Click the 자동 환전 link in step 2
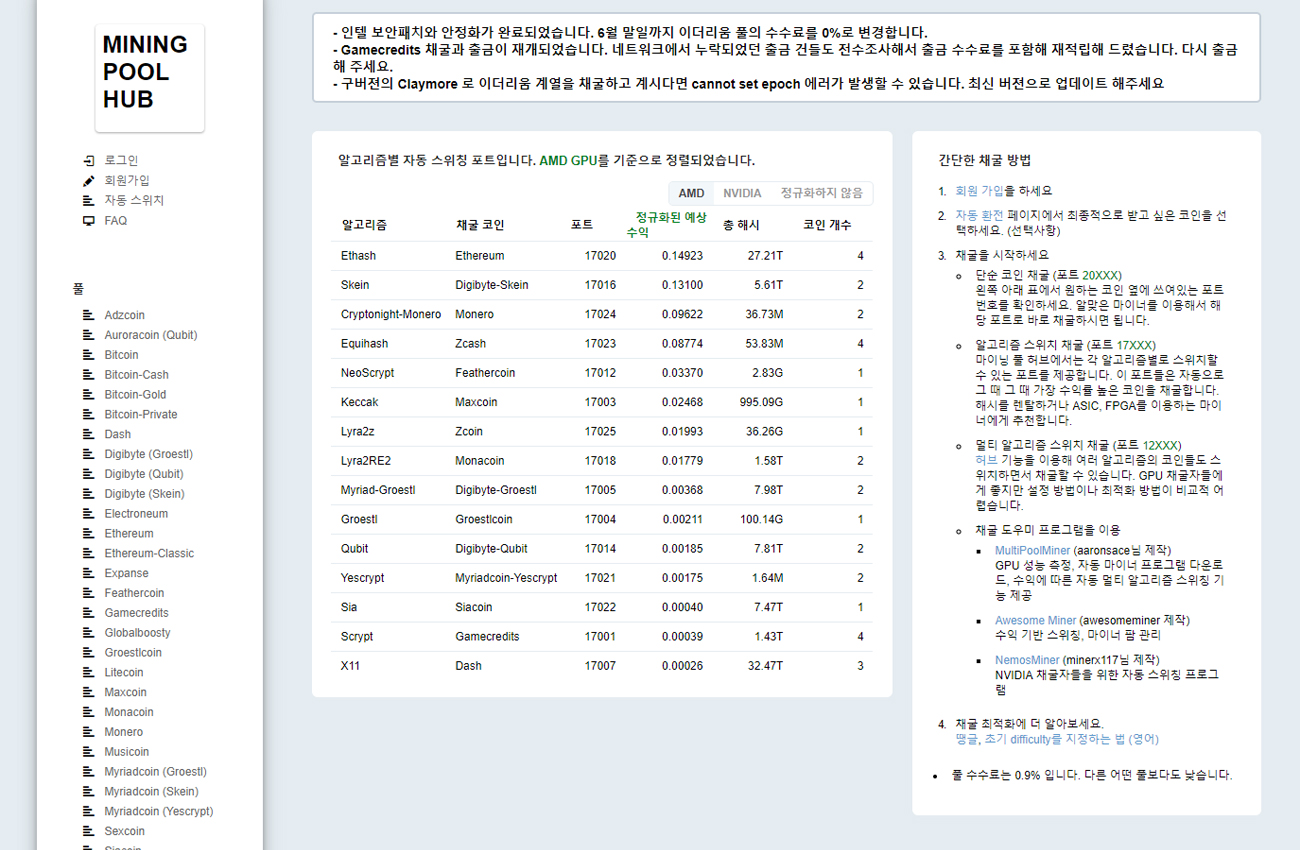 [x=979, y=215]
